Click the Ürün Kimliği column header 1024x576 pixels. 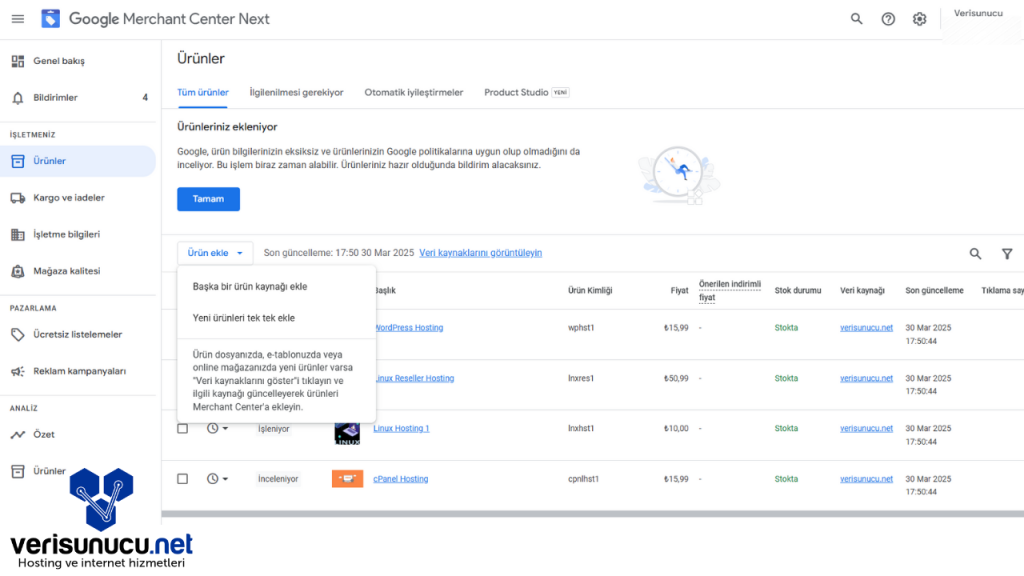point(590,291)
